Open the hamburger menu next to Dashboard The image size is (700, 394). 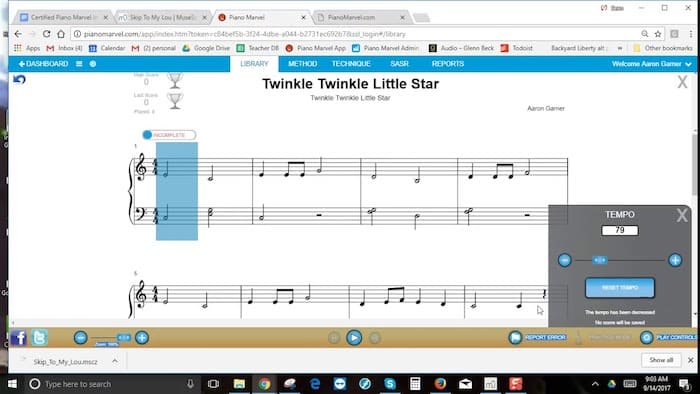click(79, 64)
